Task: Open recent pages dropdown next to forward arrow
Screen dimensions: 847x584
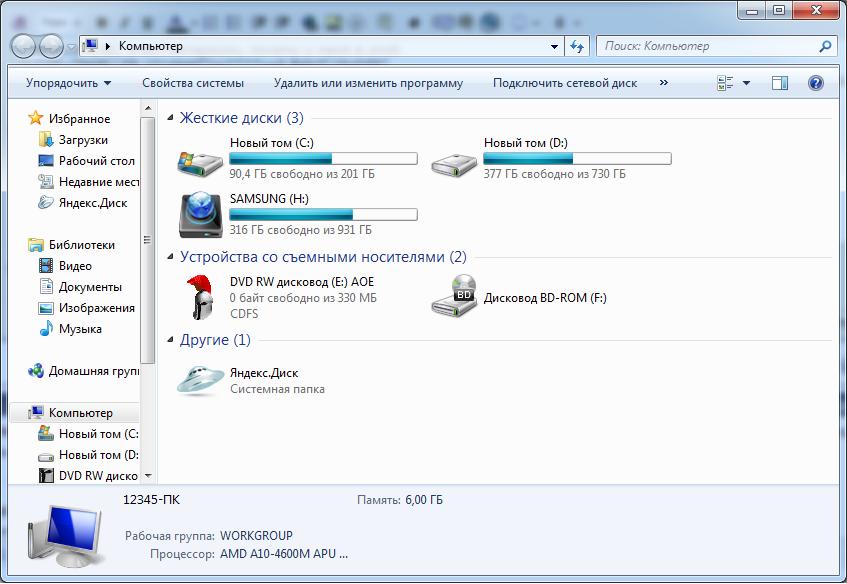Action: (x=71, y=47)
